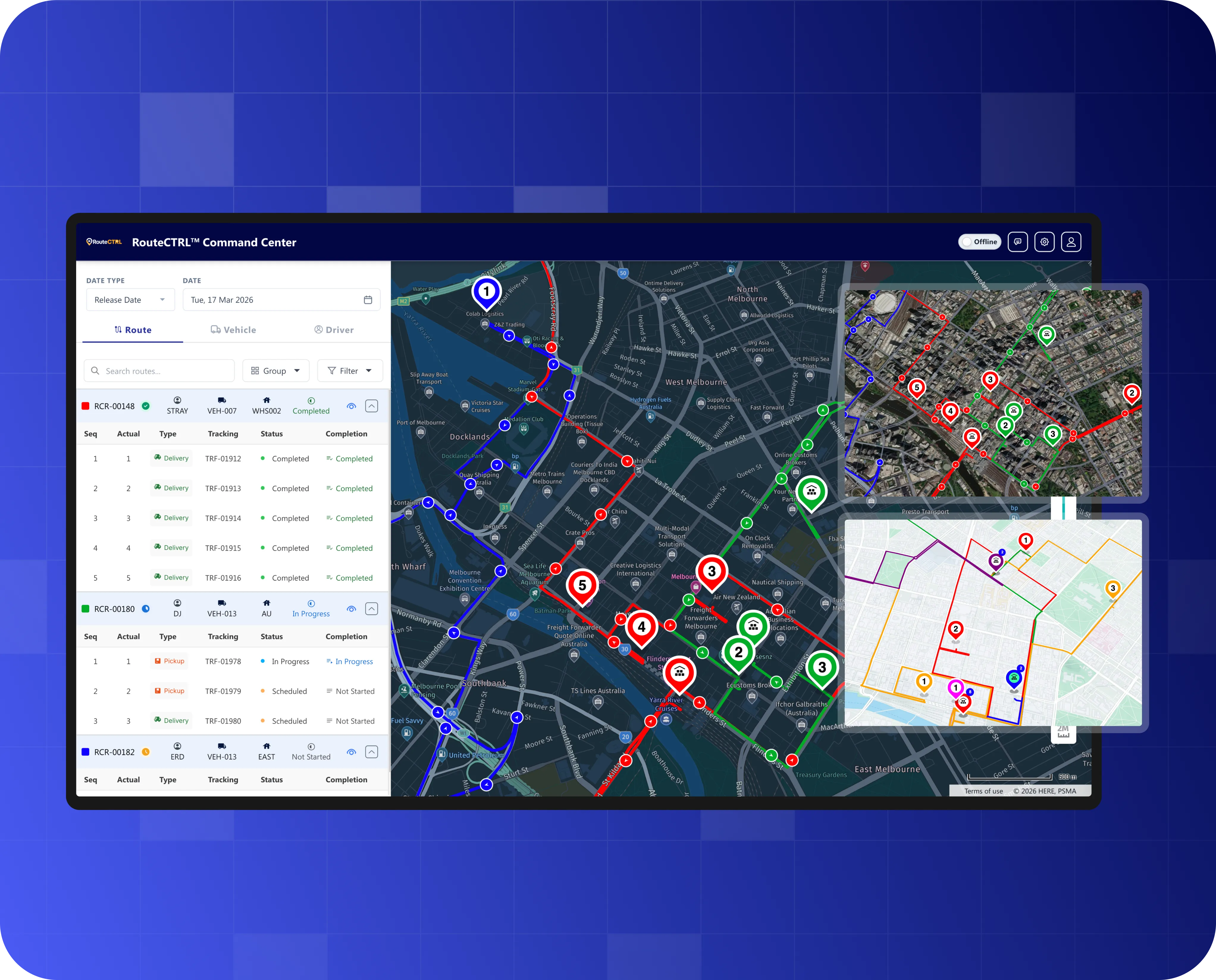Toggle visibility eye for RCR-00182
The image size is (1216, 980).
351,752
